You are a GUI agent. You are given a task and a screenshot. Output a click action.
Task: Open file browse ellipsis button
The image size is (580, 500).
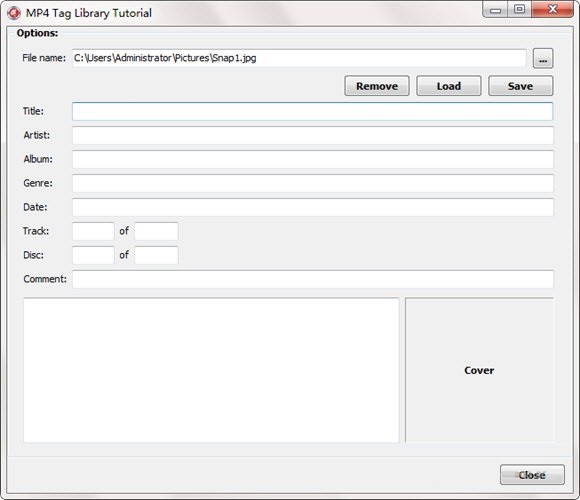(543, 58)
